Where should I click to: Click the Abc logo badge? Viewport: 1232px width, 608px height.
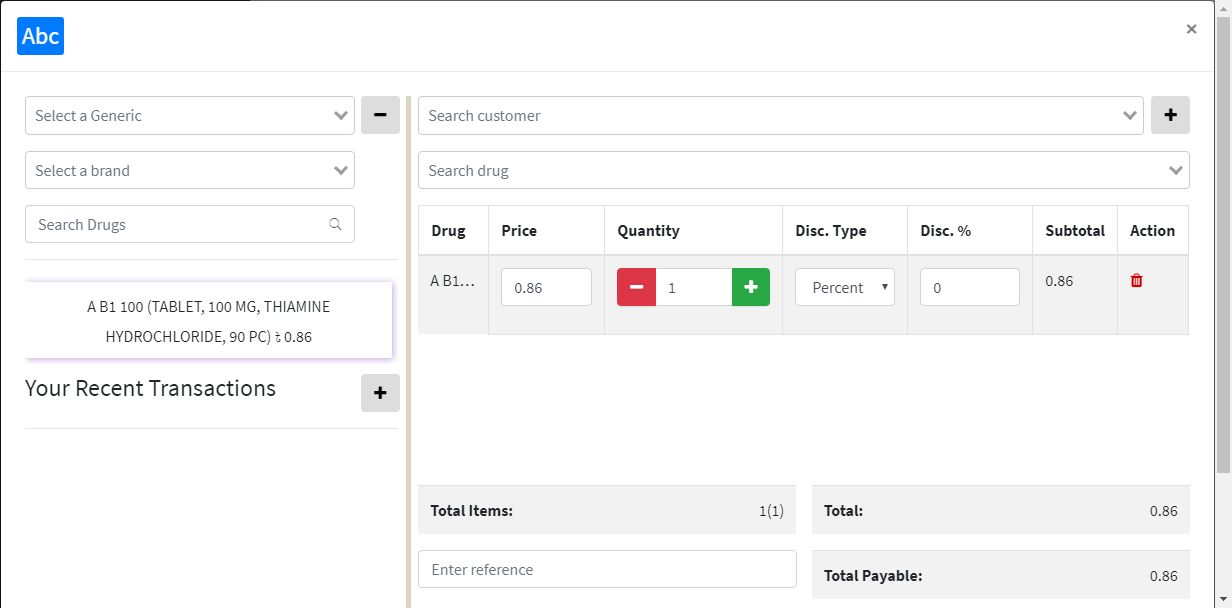click(x=41, y=37)
